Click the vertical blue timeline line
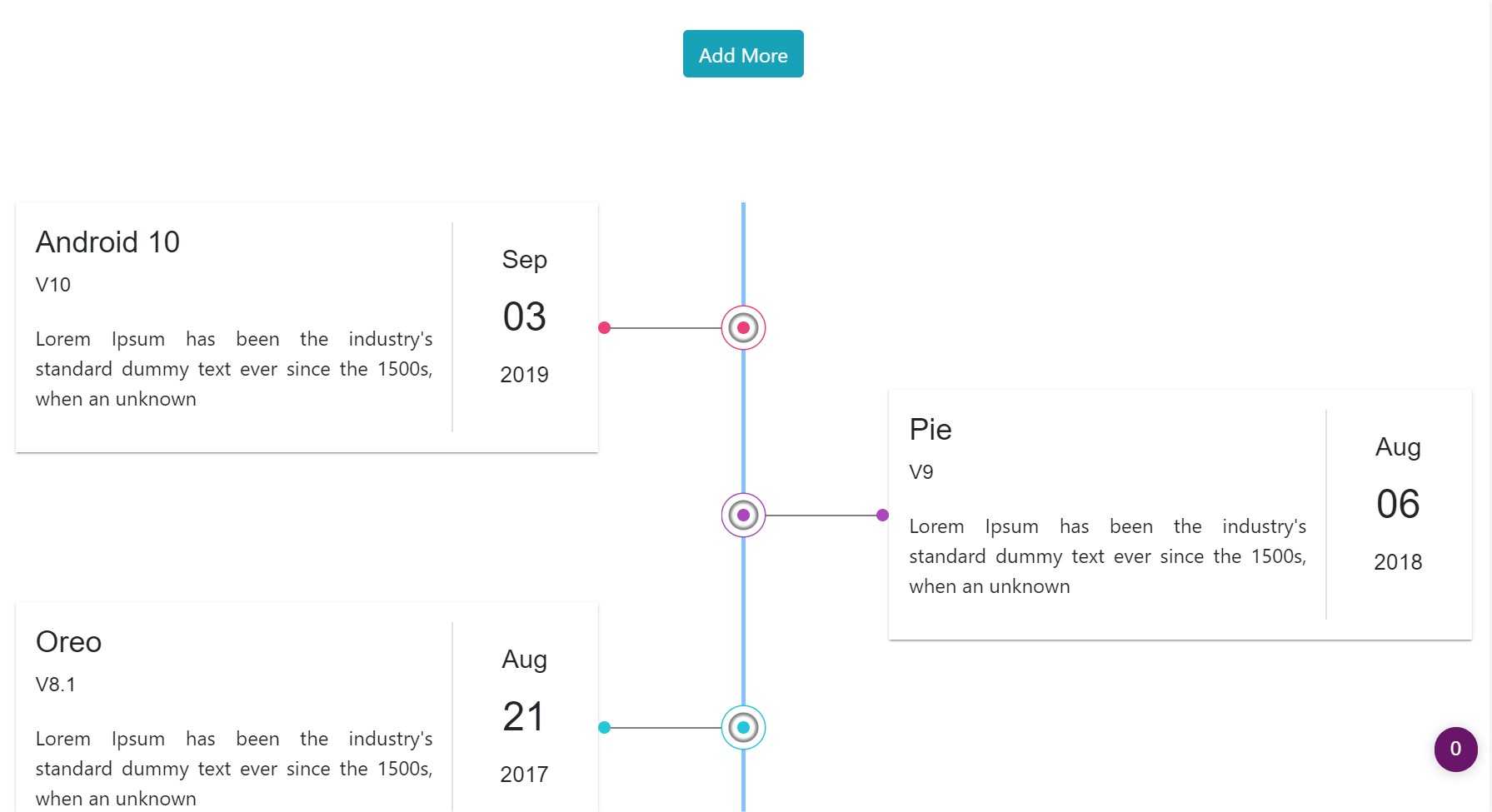The height and width of the screenshot is (812, 1492). [x=741, y=416]
